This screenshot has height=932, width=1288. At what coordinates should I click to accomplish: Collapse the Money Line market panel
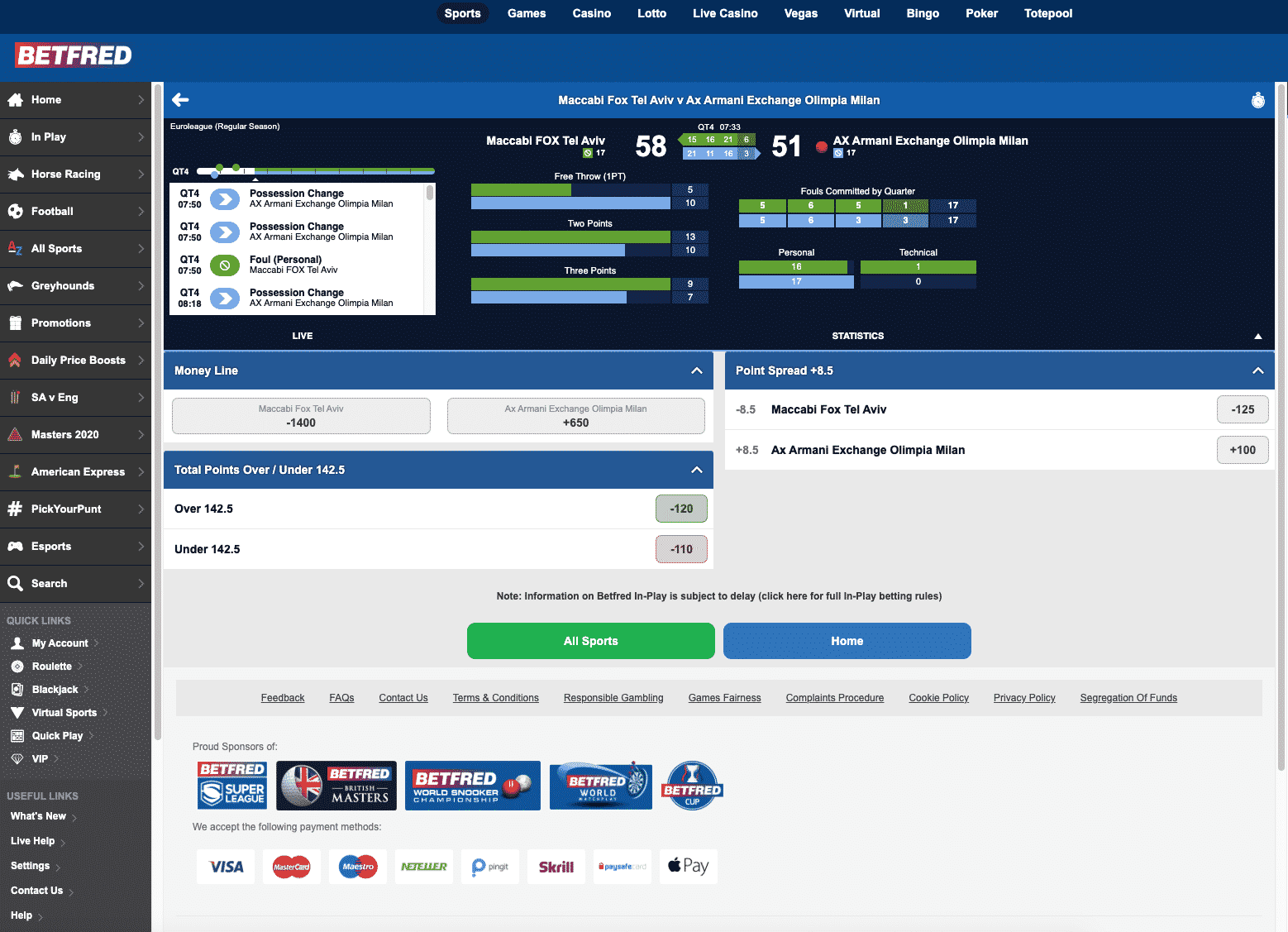coord(696,370)
